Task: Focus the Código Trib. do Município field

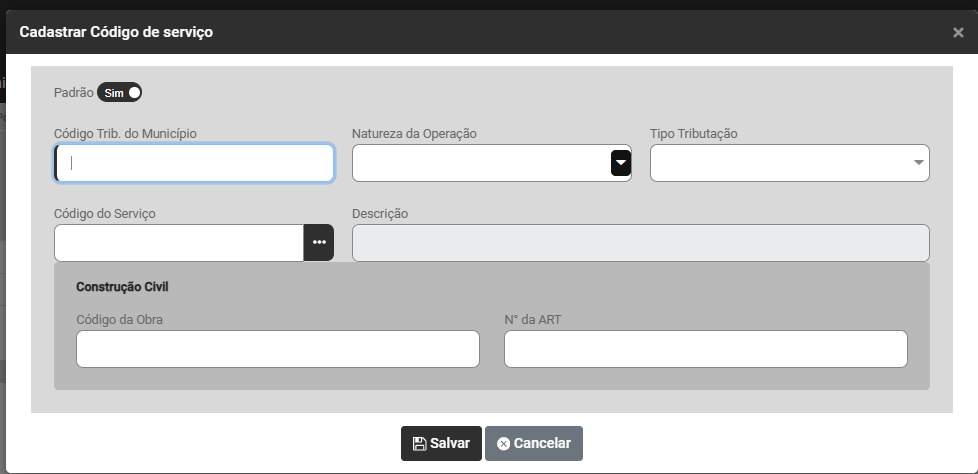Action: click(x=194, y=163)
